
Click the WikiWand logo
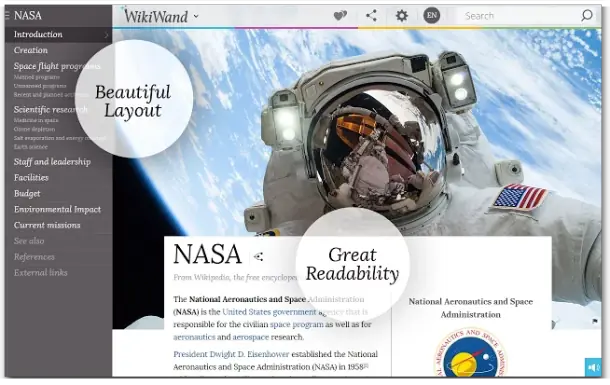click(156, 16)
